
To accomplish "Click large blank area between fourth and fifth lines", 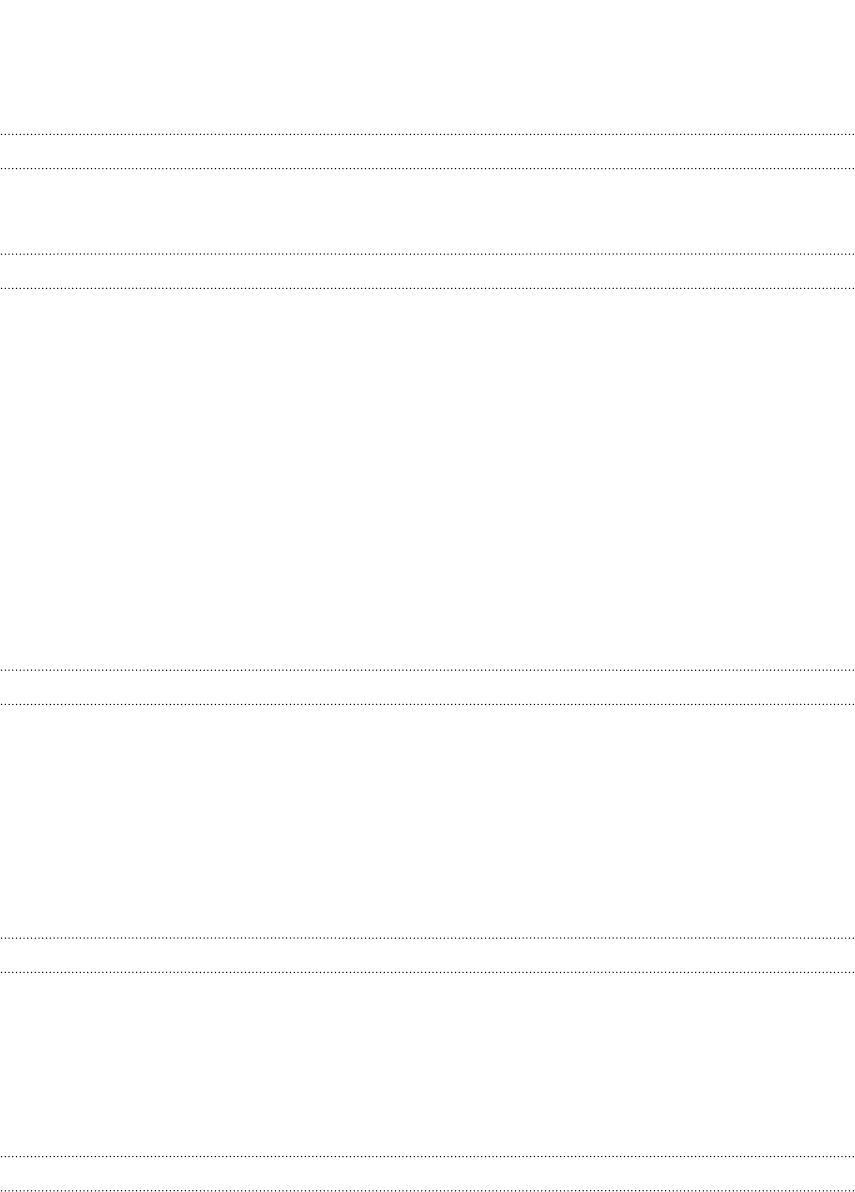I will click(427, 479).
